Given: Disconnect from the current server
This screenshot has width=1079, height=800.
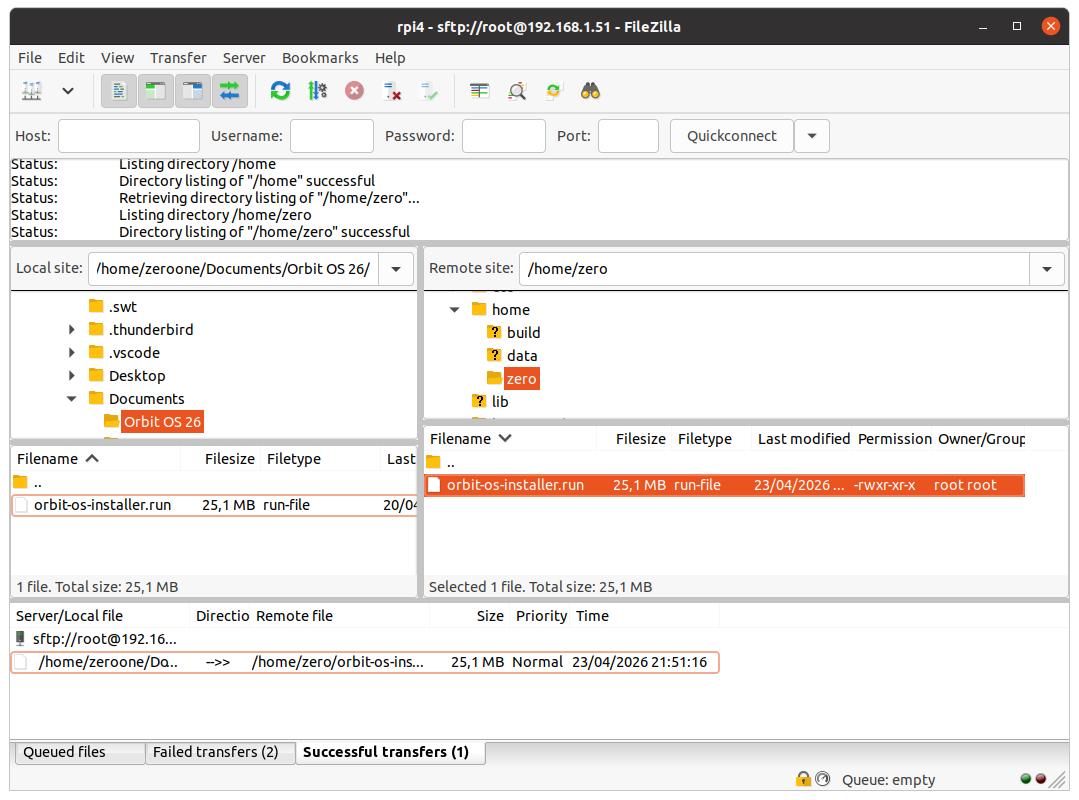Looking at the screenshot, I should (x=391, y=91).
